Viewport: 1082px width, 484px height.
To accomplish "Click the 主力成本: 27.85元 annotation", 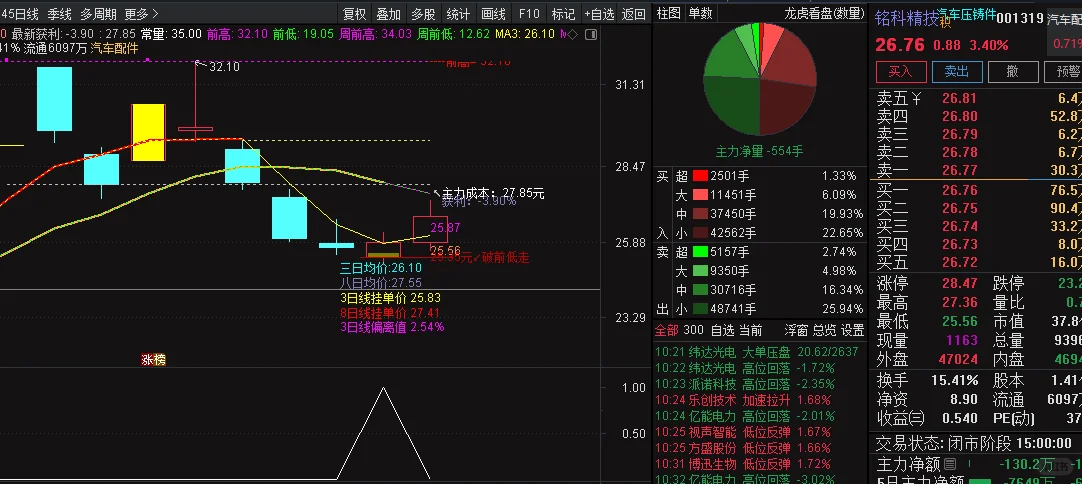I will pyautogui.click(x=493, y=193).
